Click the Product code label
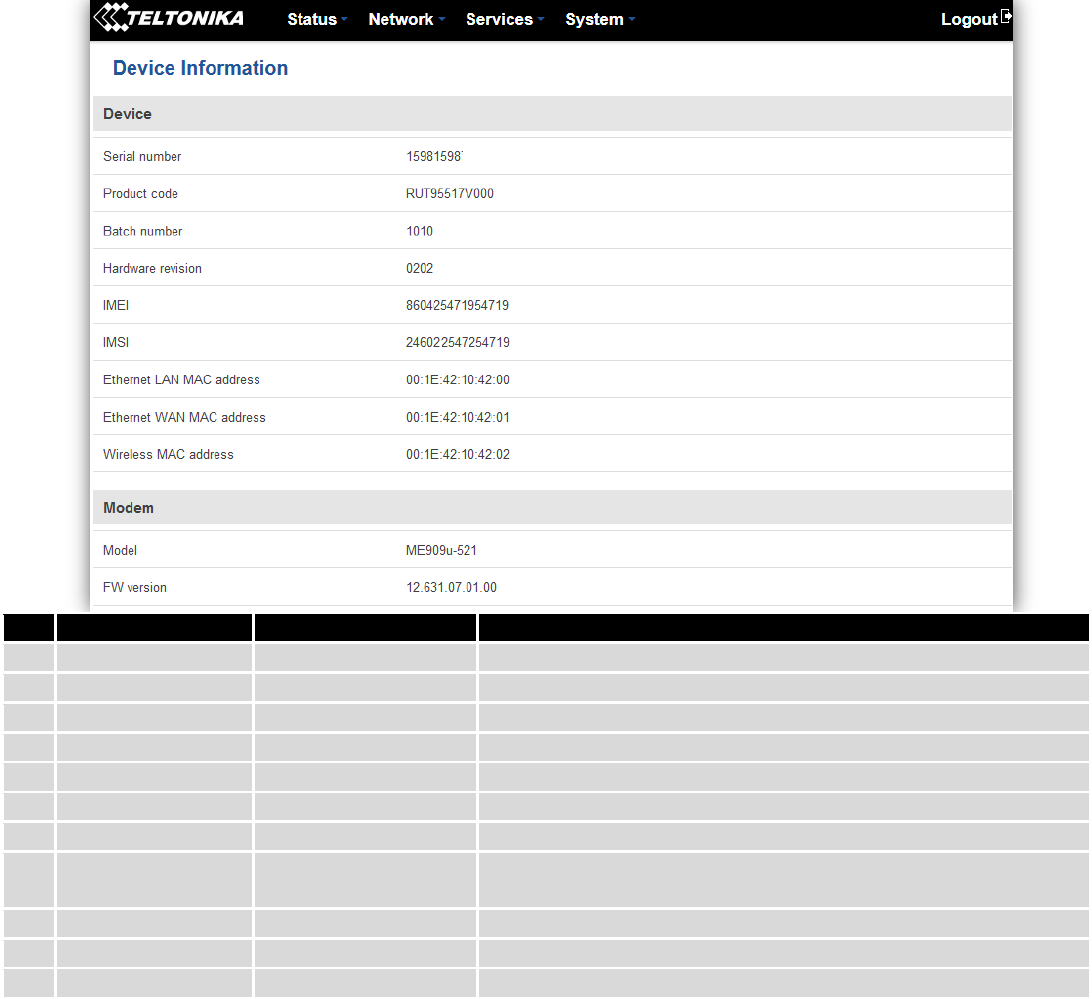 point(140,194)
